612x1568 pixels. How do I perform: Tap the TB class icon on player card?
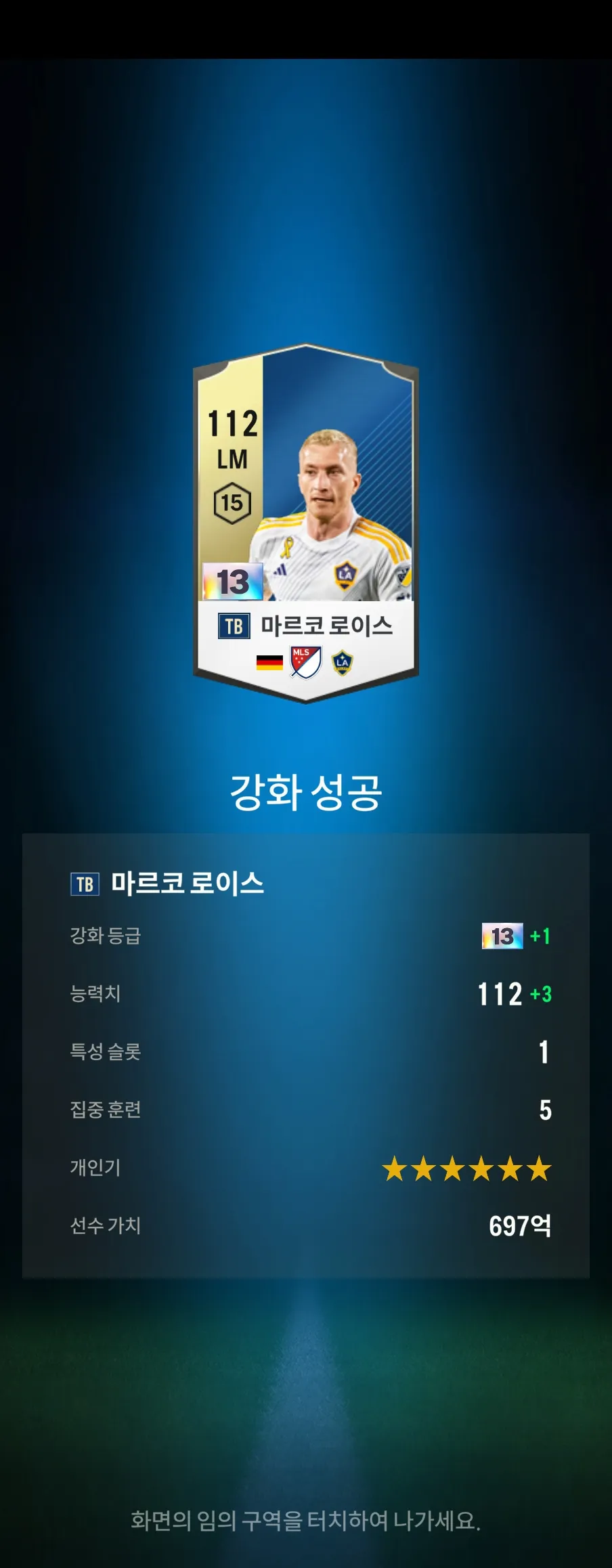tap(234, 626)
